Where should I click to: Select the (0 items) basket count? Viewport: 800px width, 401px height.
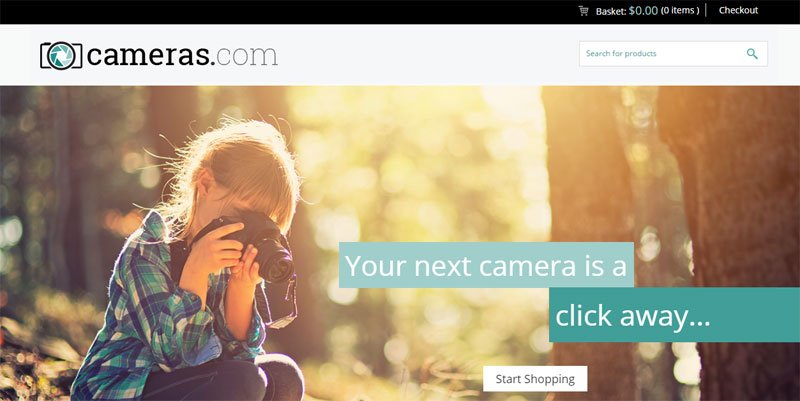pyautogui.click(x=680, y=11)
